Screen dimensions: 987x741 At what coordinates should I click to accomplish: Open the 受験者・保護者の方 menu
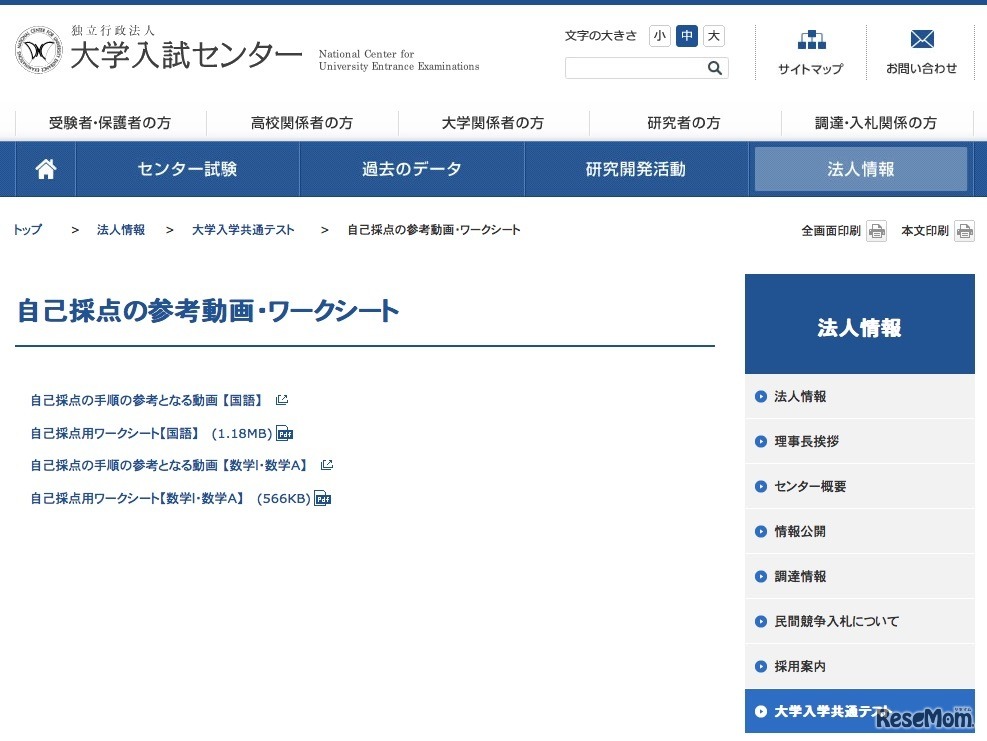(108, 122)
